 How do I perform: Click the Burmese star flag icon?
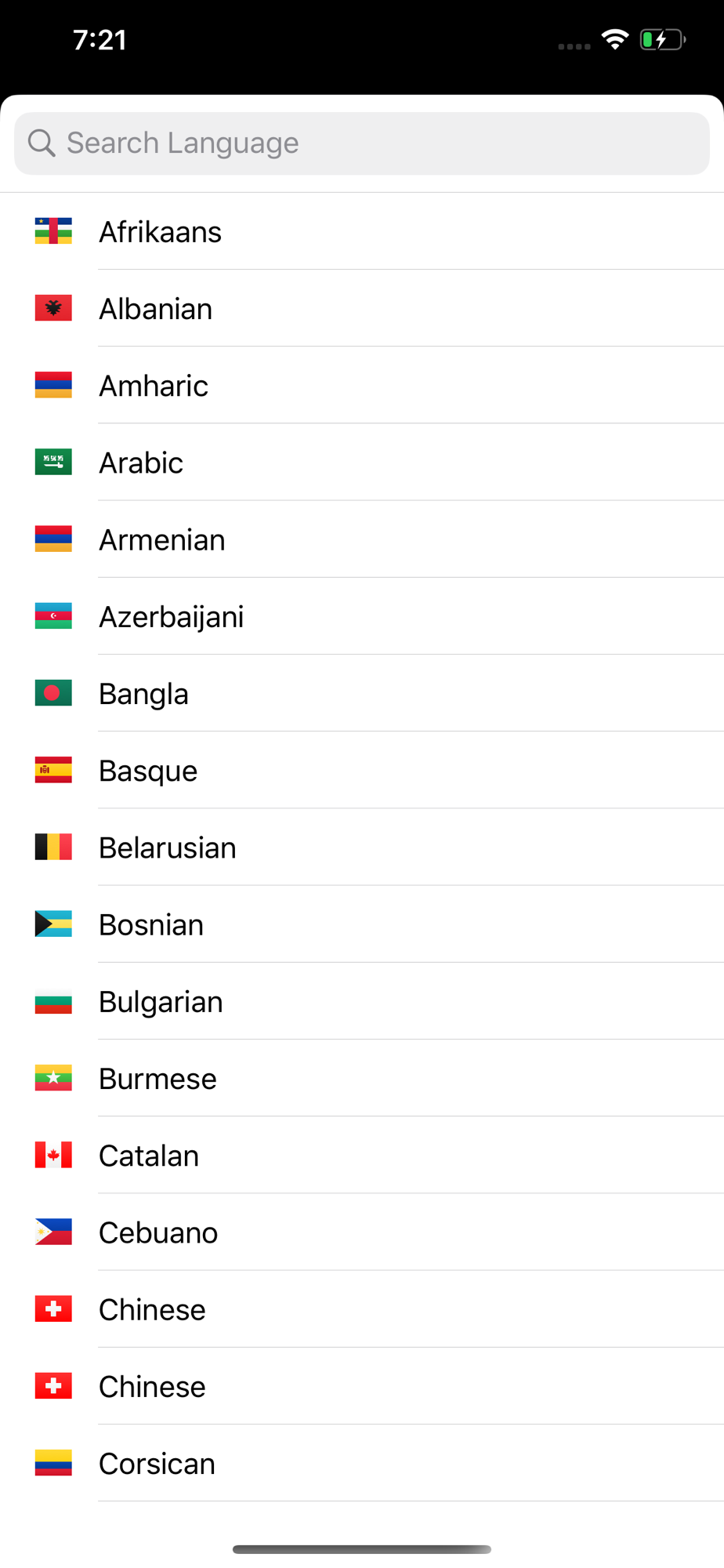tap(53, 1078)
